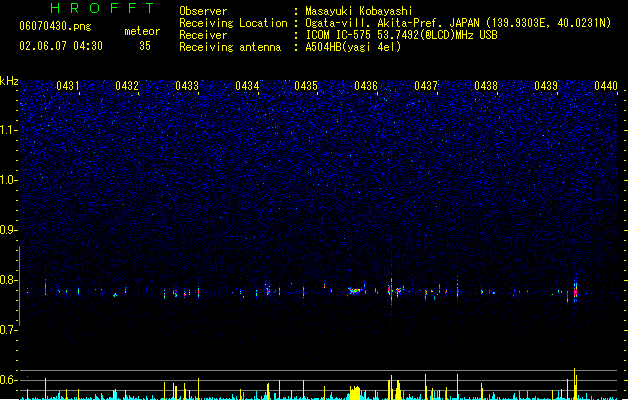
Task: Click the Receiver label
Action: (203, 35)
